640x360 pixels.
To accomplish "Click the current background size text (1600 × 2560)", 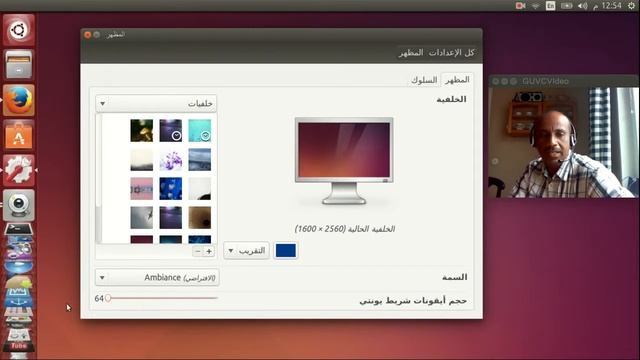I will 344,229.
